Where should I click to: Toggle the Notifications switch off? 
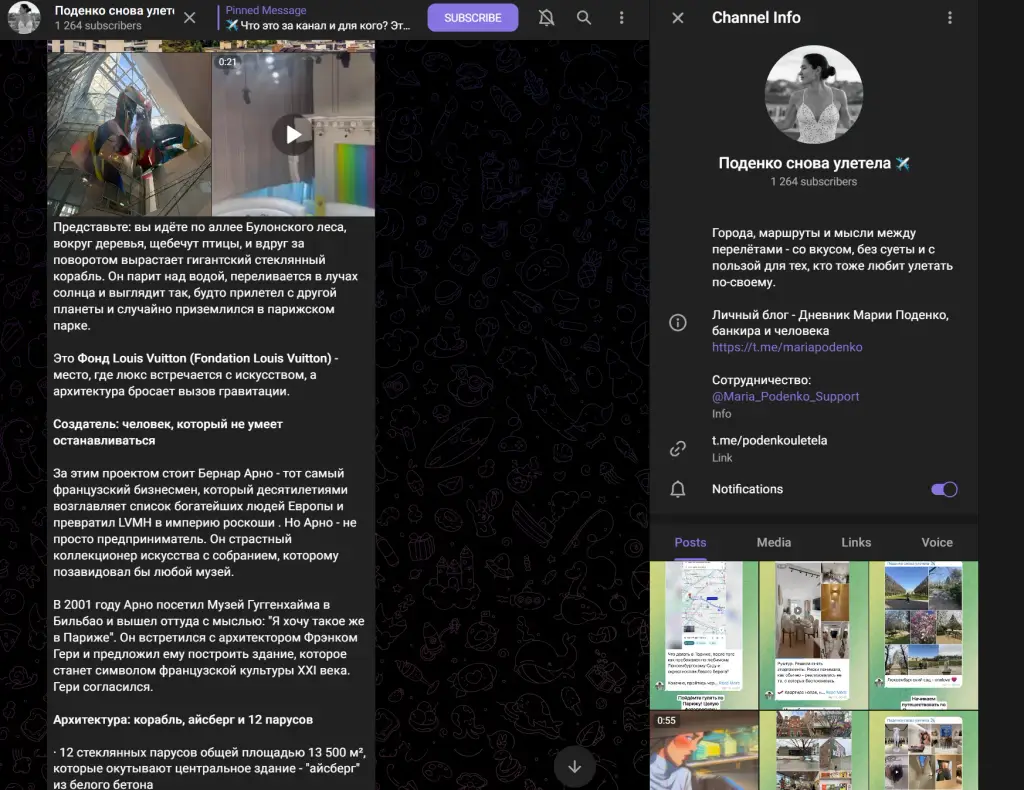(x=944, y=489)
